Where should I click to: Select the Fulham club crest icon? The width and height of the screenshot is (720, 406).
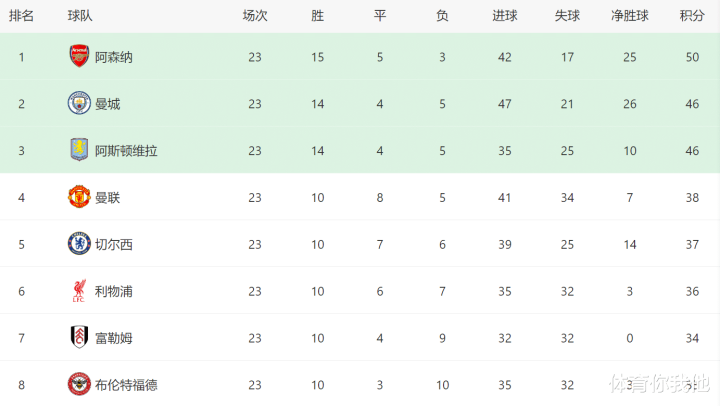tap(79, 337)
